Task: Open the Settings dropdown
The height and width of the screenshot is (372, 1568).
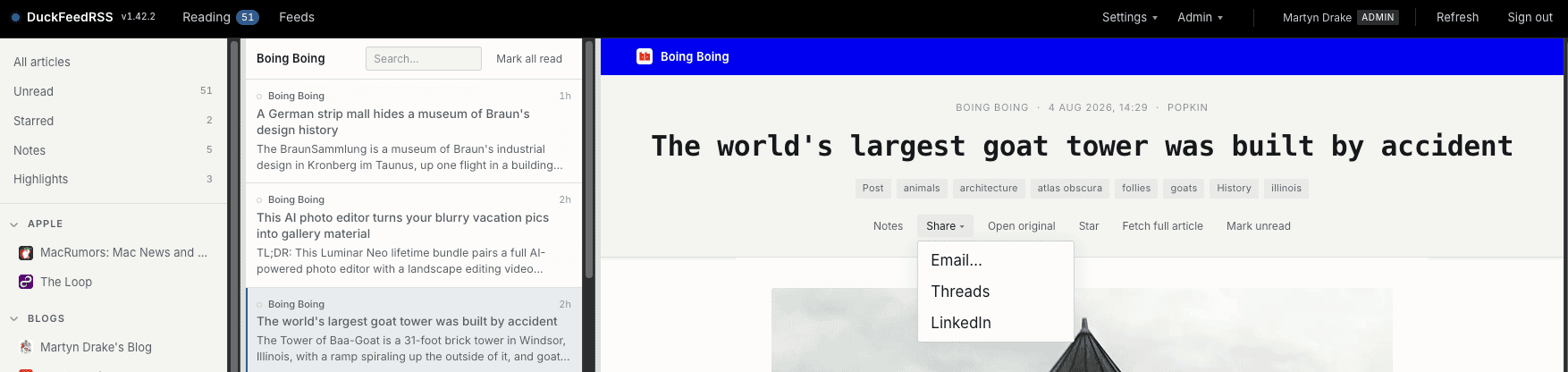Action: tap(1130, 17)
